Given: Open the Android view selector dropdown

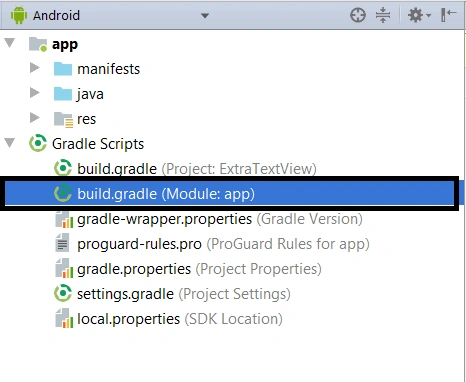Looking at the screenshot, I should pos(205,16).
